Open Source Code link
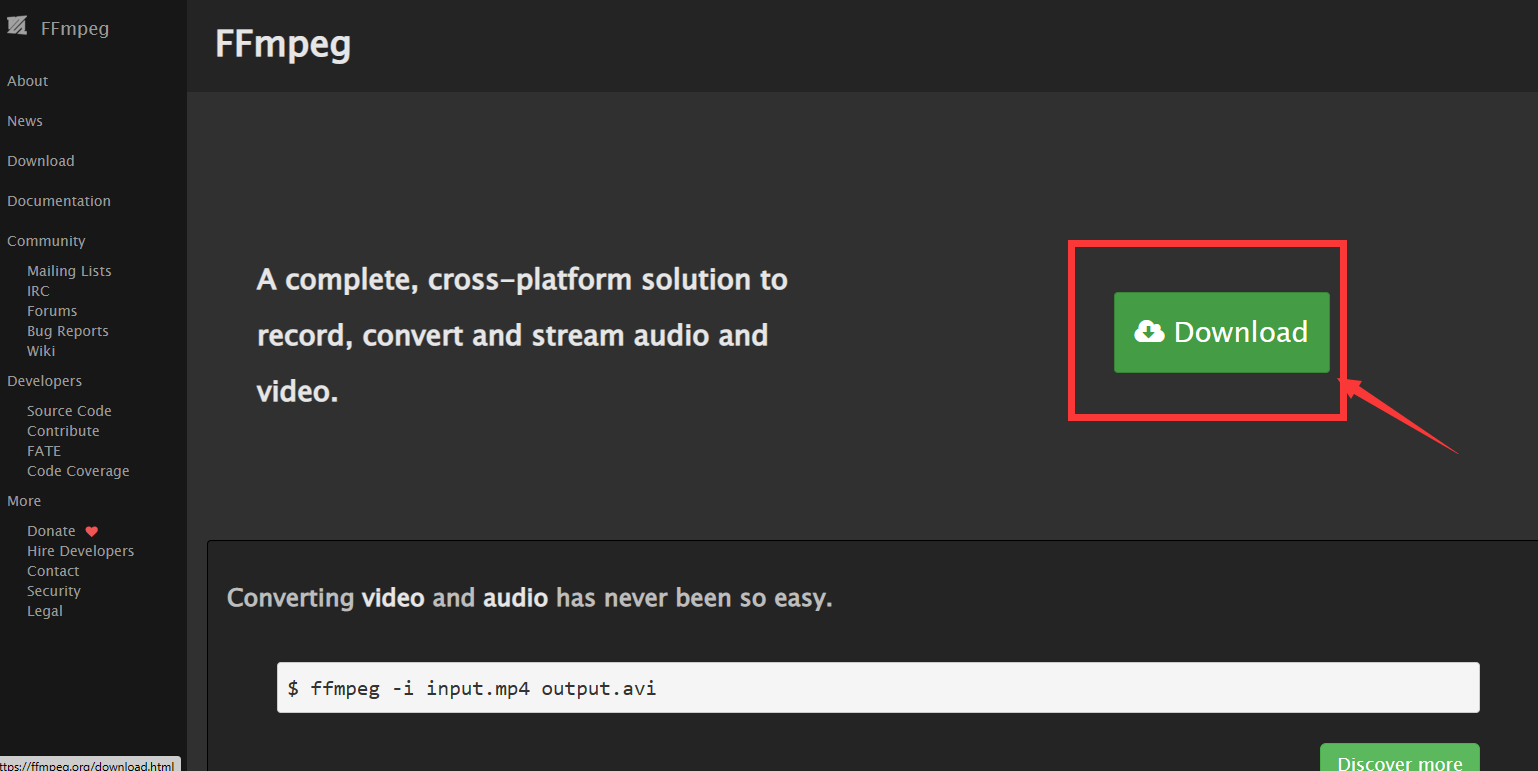1538x771 pixels. (69, 411)
